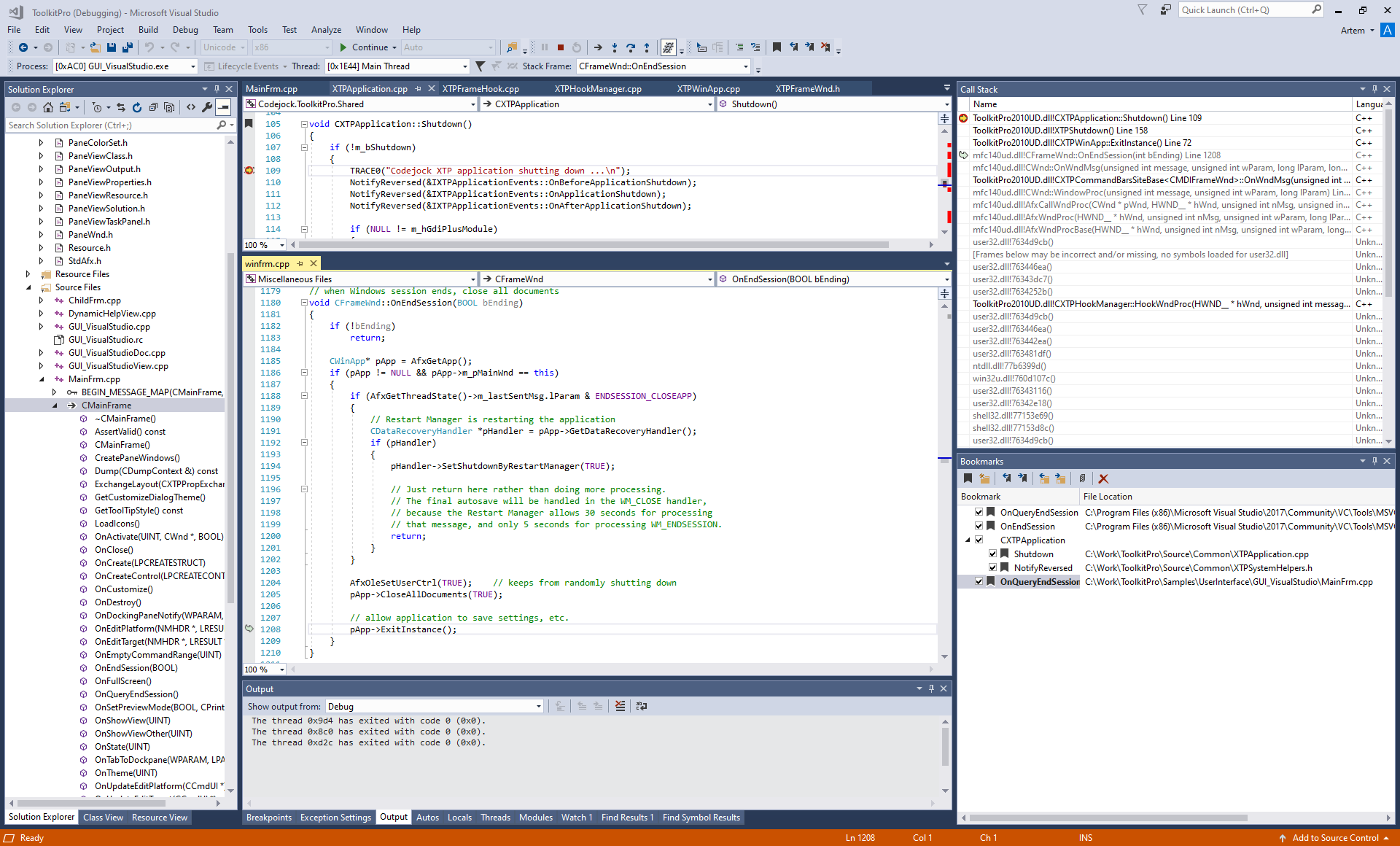Image resolution: width=1400 pixels, height=846 pixels.
Task: Click the Stop Debugging red square icon
Action: point(561,47)
